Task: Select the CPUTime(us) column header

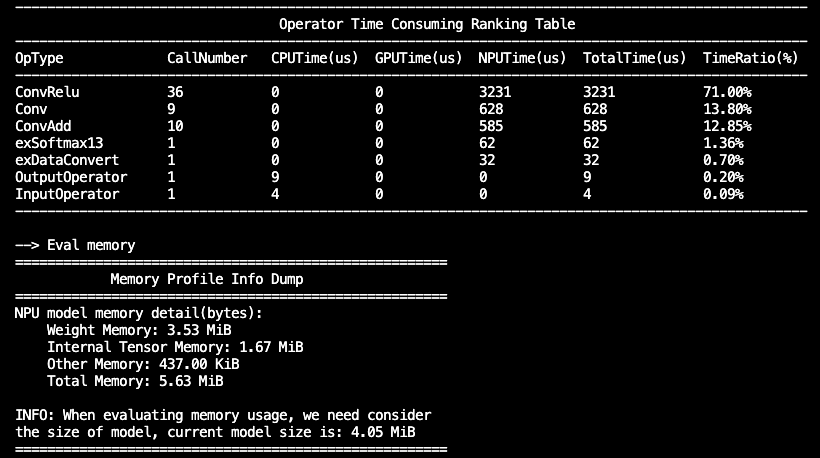Action: click(x=311, y=58)
